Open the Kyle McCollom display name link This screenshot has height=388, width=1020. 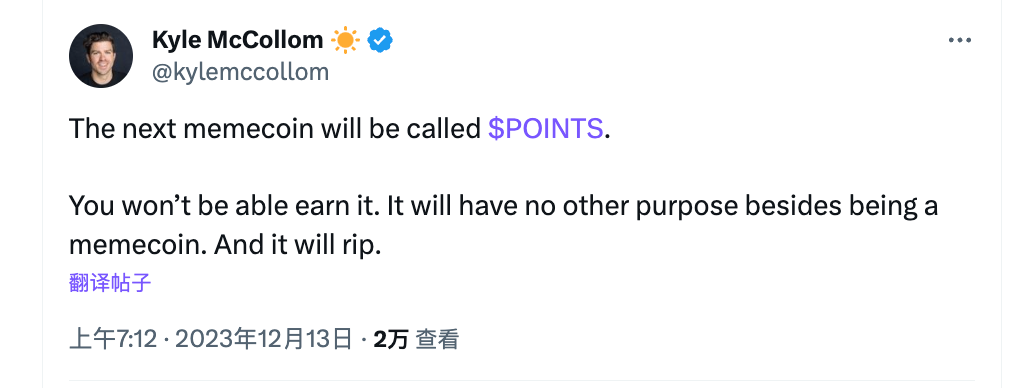[x=237, y=40]
